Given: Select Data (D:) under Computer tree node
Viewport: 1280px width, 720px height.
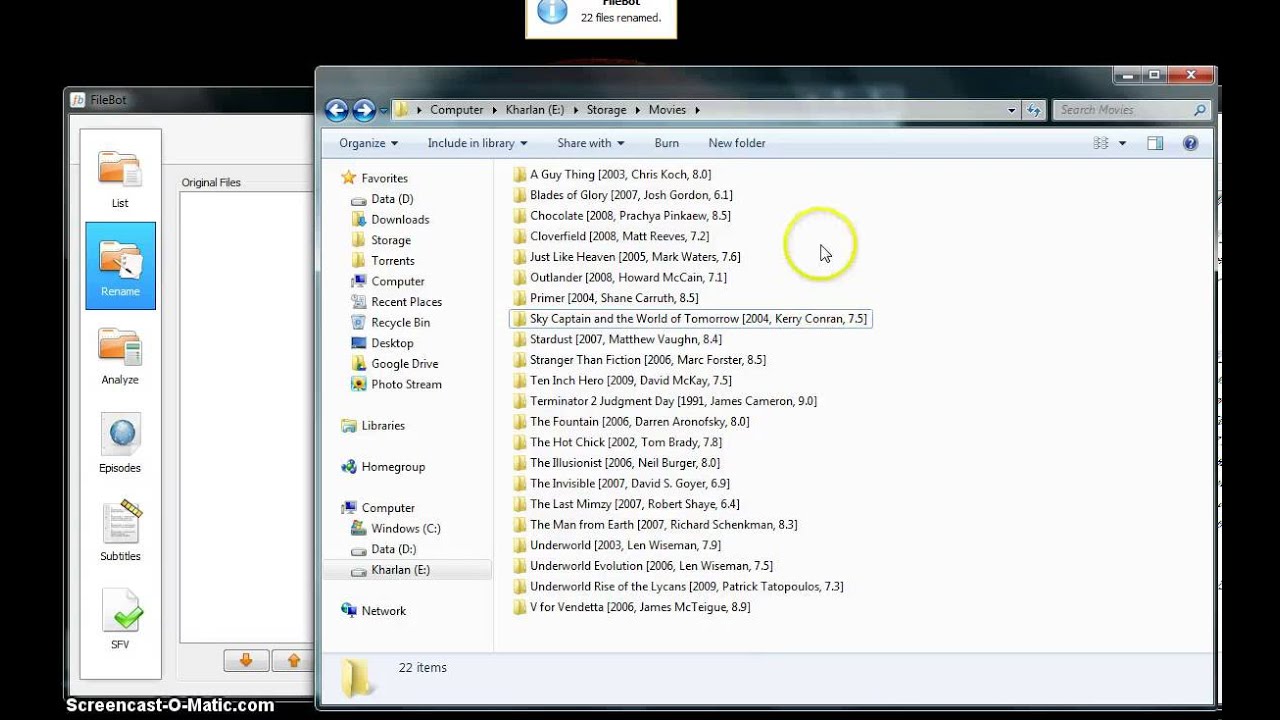Looking at the screenshot, I should 392,549.
